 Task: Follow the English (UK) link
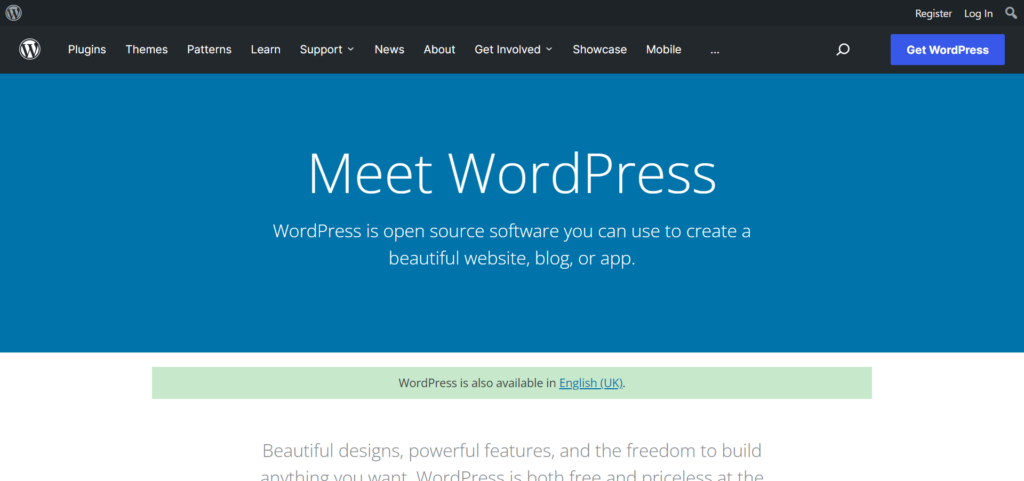(x=591, y=383)
